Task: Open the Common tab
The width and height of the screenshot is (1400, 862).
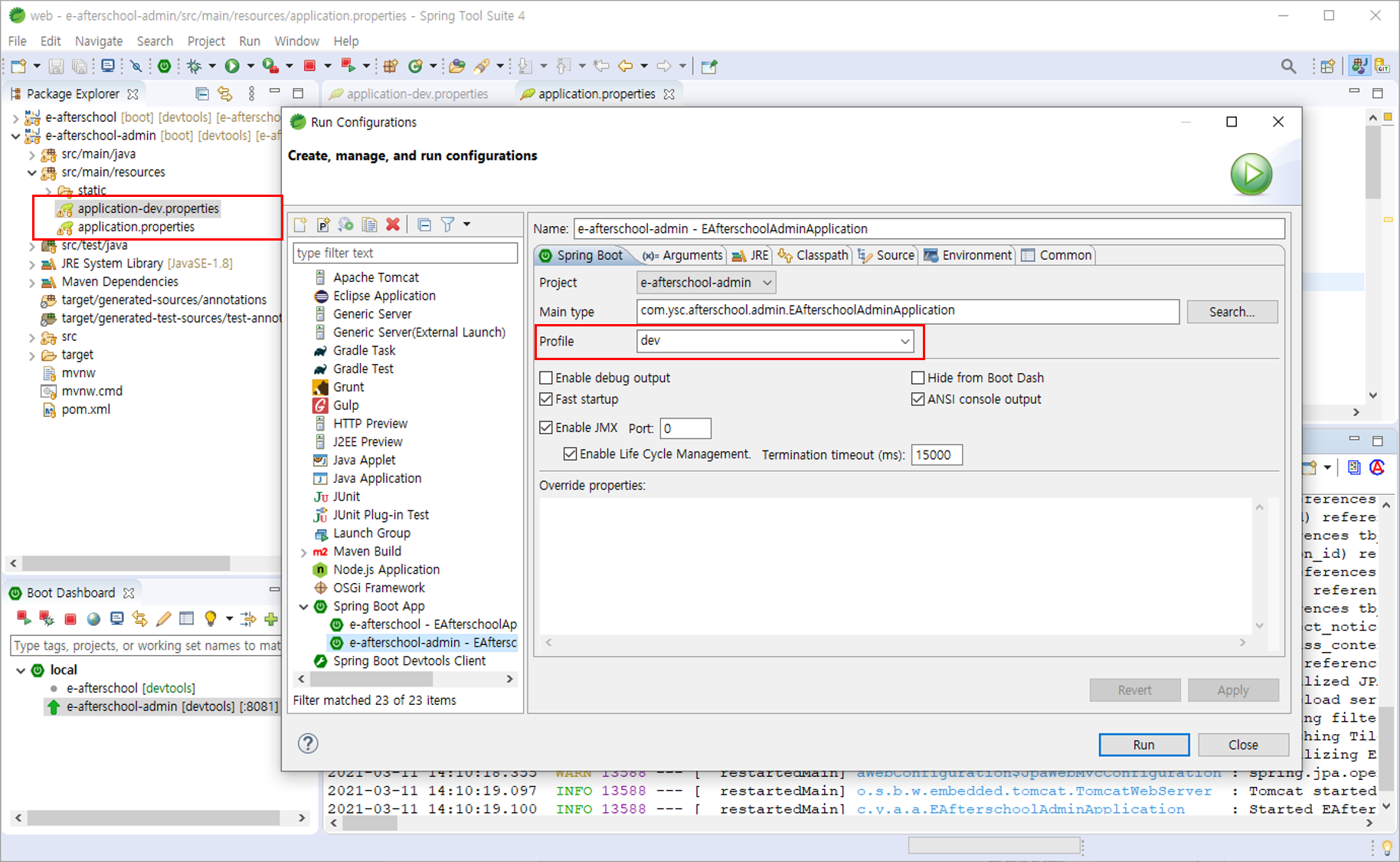Action: pos(1056,255)
